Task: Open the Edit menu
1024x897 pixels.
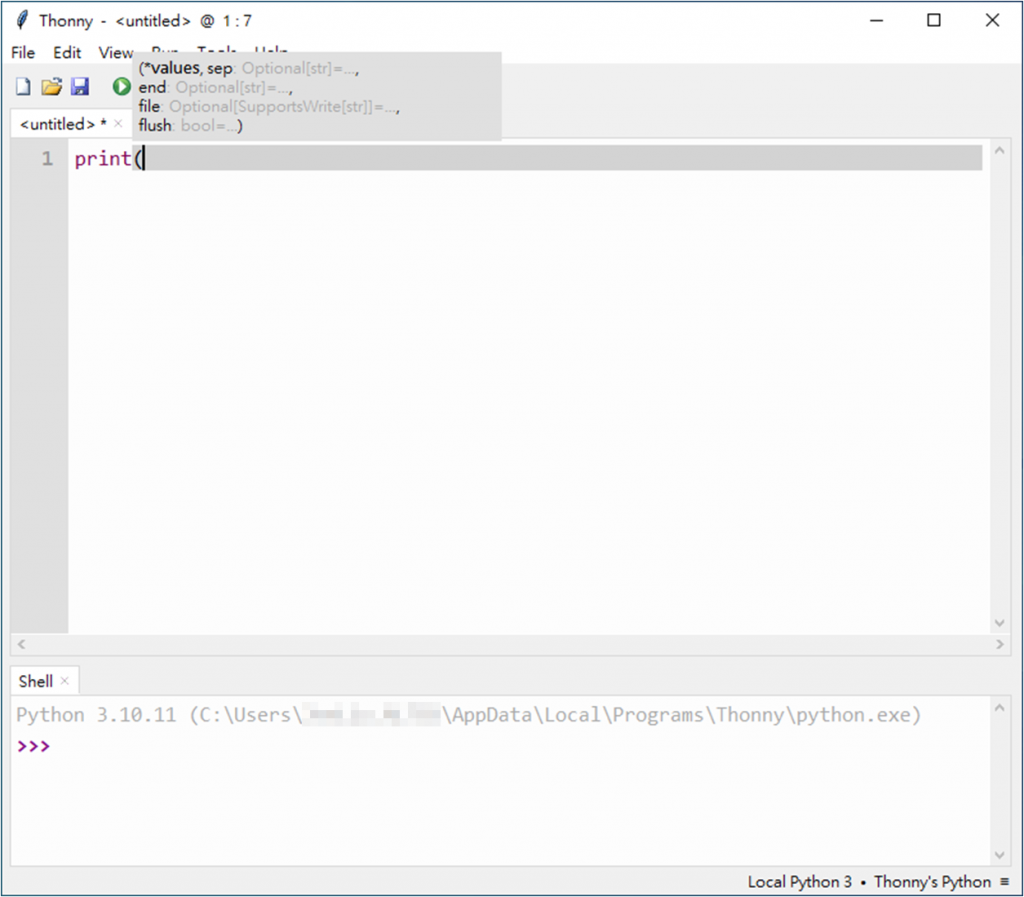Action: tap(67, 52)
